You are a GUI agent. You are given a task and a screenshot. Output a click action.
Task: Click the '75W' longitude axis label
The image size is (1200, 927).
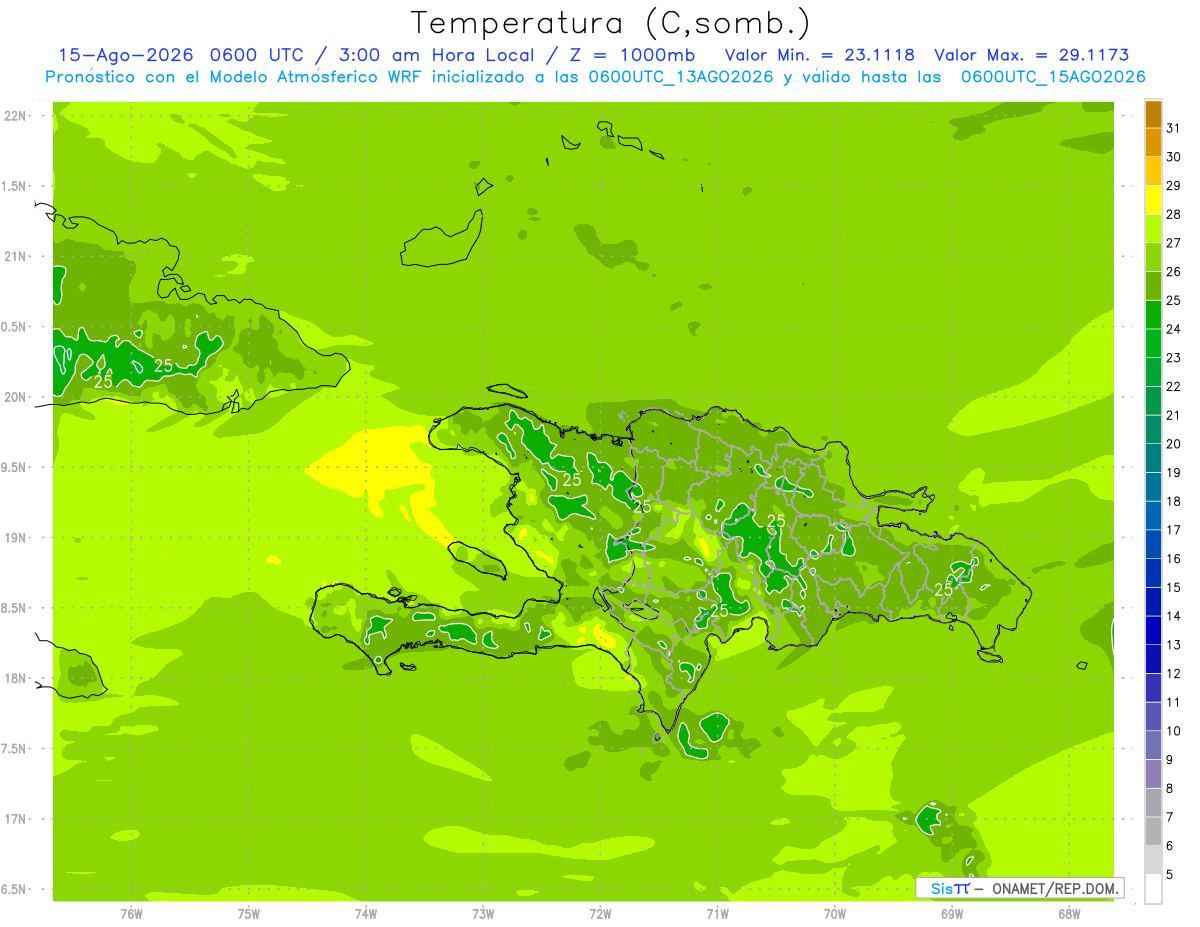pos(249,913)
